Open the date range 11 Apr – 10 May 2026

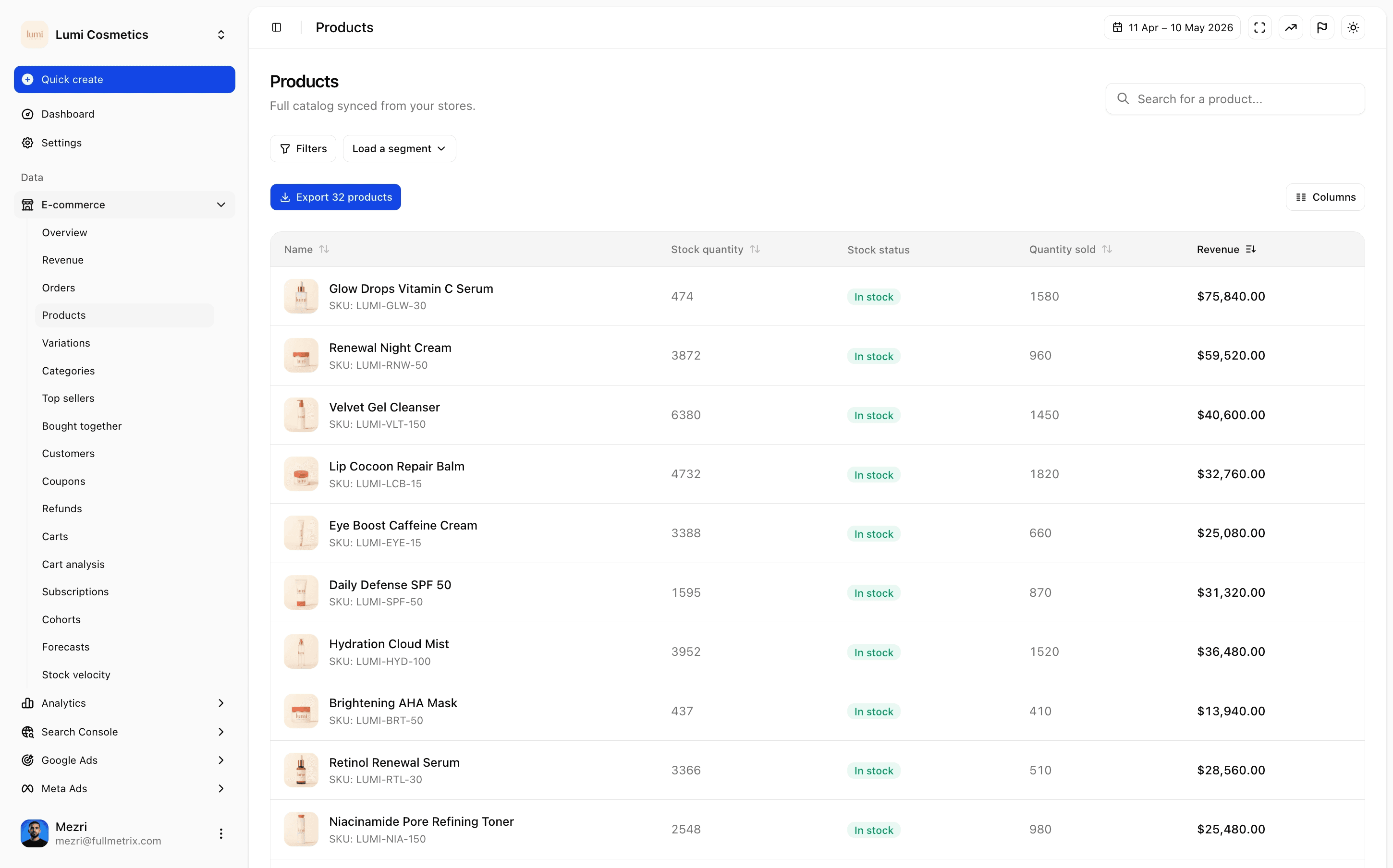click(x=1172, y=27)
